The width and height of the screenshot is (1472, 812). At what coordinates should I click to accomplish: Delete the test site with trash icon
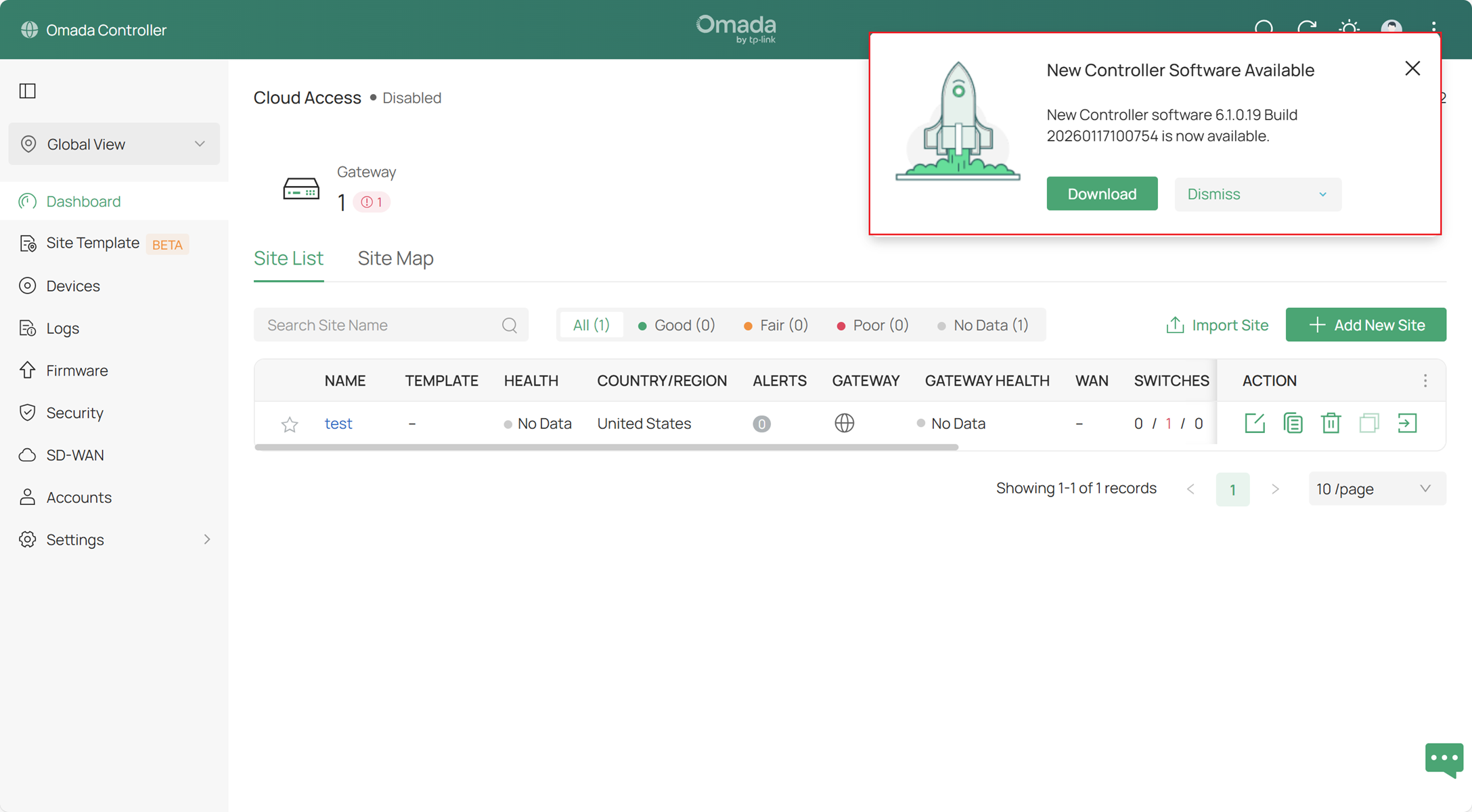pyautogui.click(x=1331, y=423)
